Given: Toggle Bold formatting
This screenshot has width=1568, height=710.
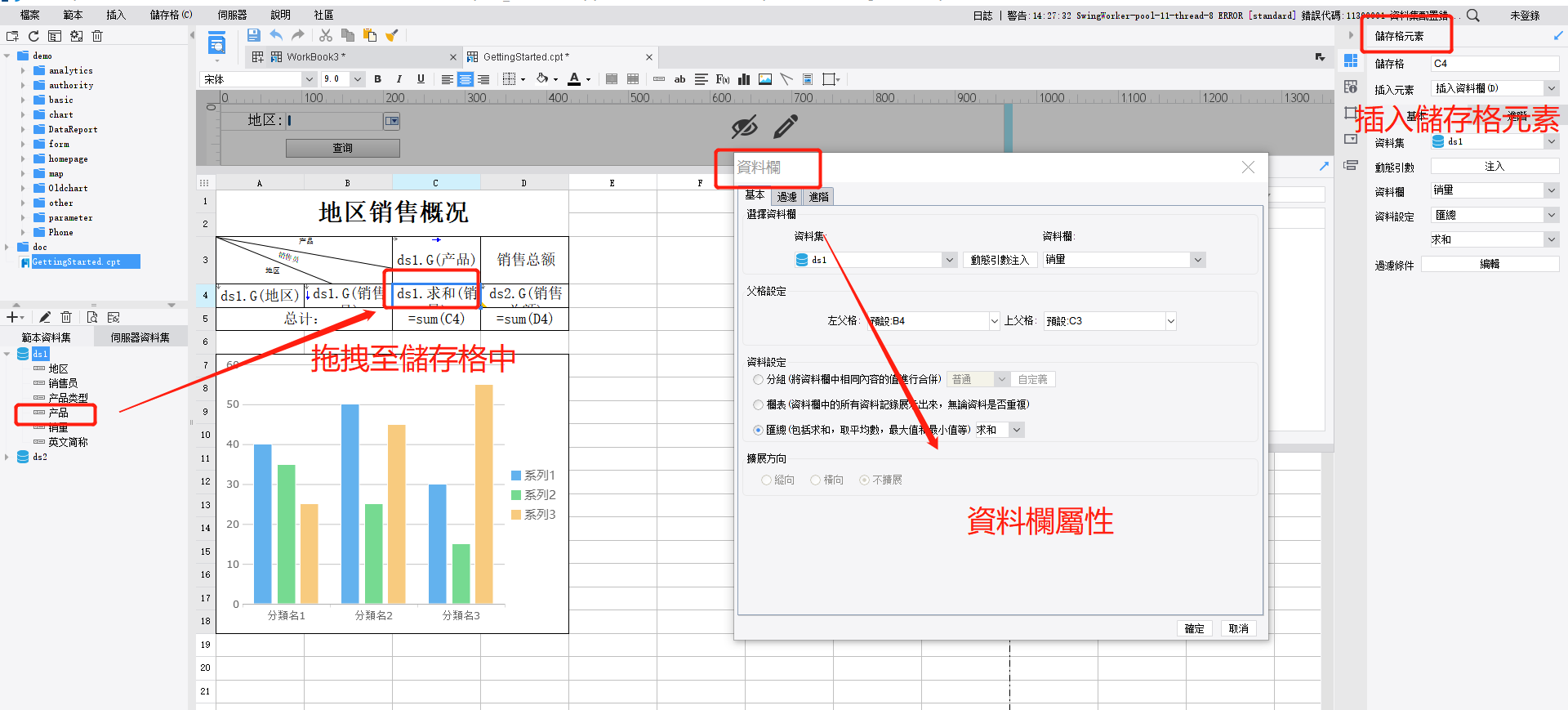Looking at the screenshot, I should coord(377,79).
